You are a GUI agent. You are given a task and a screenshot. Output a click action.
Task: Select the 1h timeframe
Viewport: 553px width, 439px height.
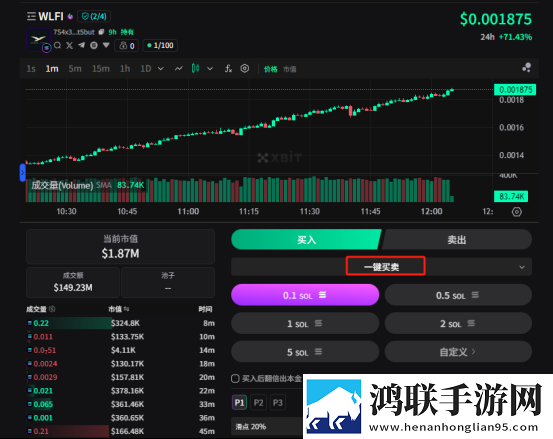tap(125, 68)
